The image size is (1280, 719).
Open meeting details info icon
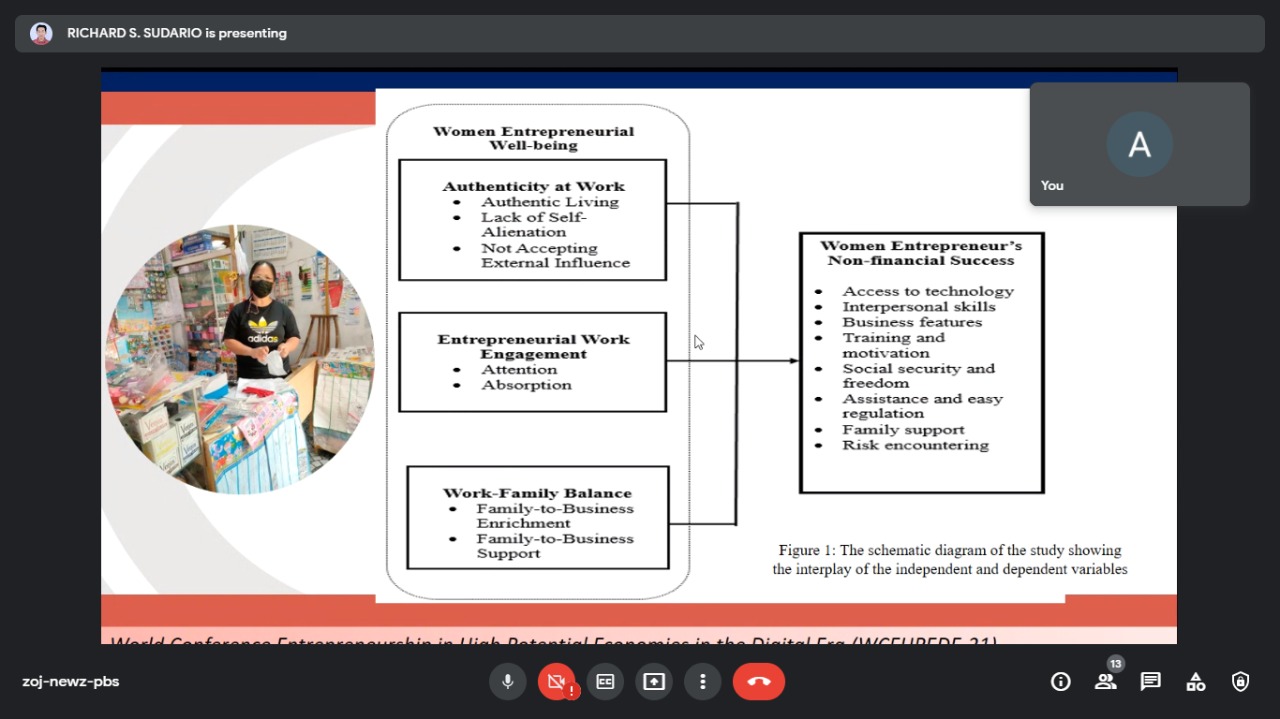pos(1061,682)
